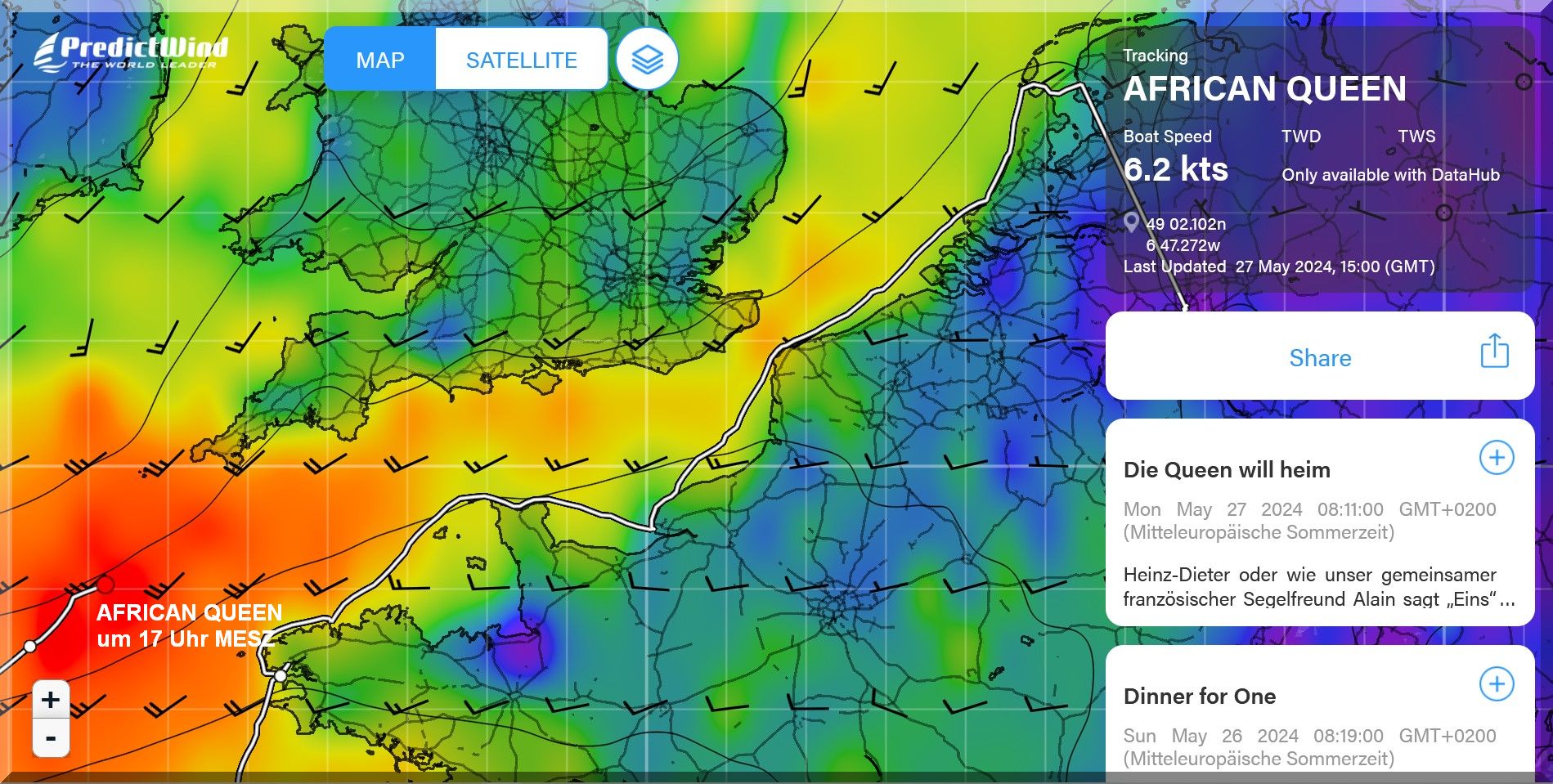Click the PredictWind logo

tap(131, 52)
